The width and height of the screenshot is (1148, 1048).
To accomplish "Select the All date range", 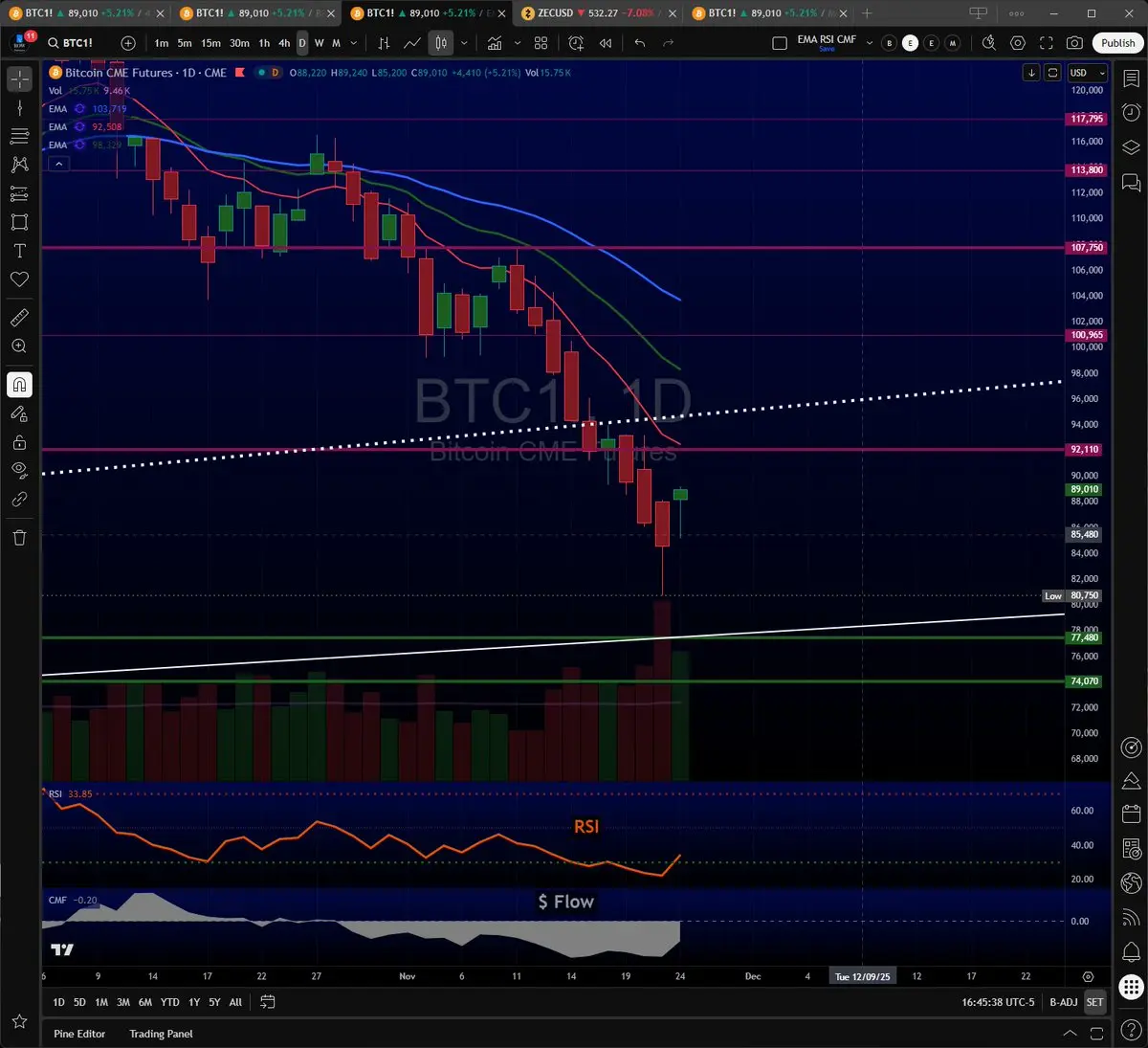I will click(x=235, y=1002).
